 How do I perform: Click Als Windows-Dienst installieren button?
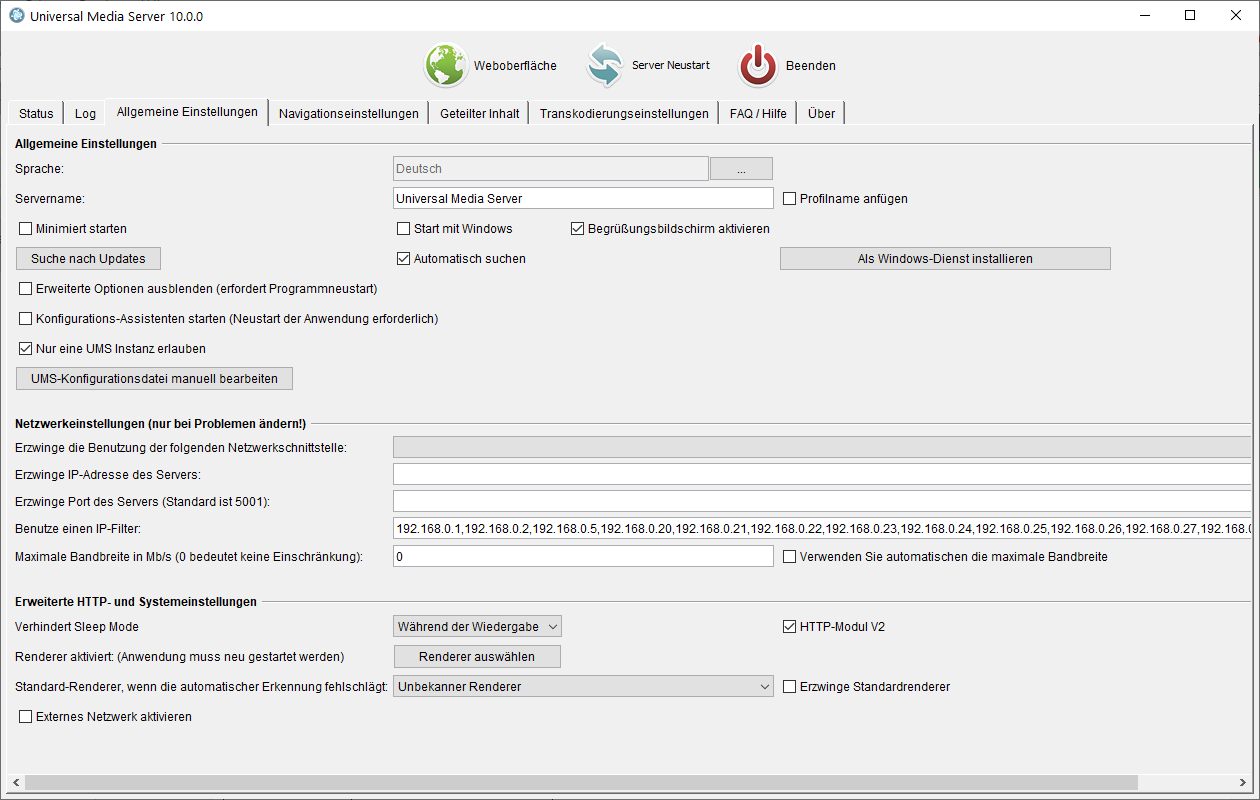[x=945, y=259]
